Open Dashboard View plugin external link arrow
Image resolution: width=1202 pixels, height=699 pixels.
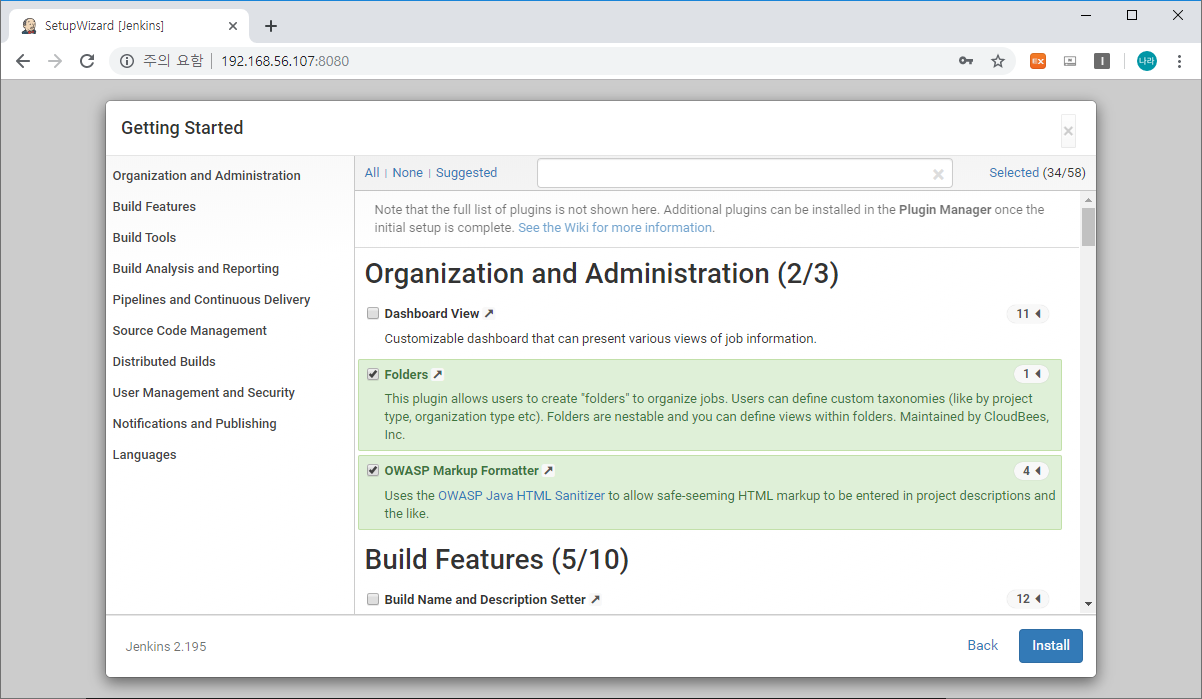tap(489, 314)
